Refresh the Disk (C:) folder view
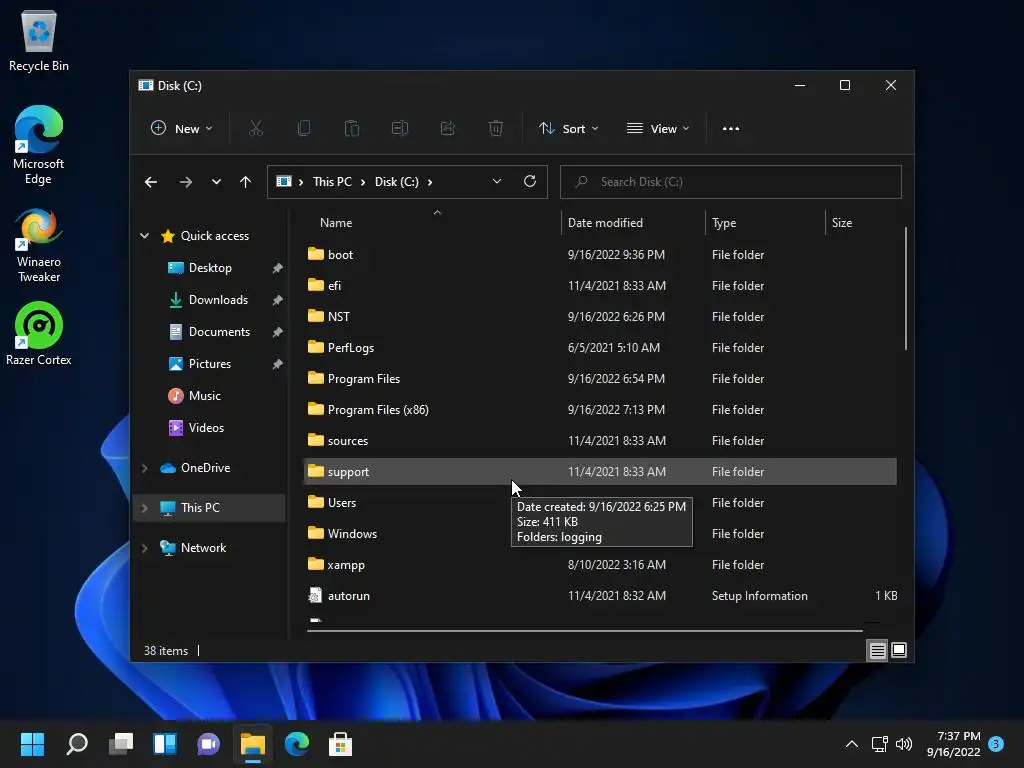The width and height of the screenshot is (1024, 768). click(530, 181)
